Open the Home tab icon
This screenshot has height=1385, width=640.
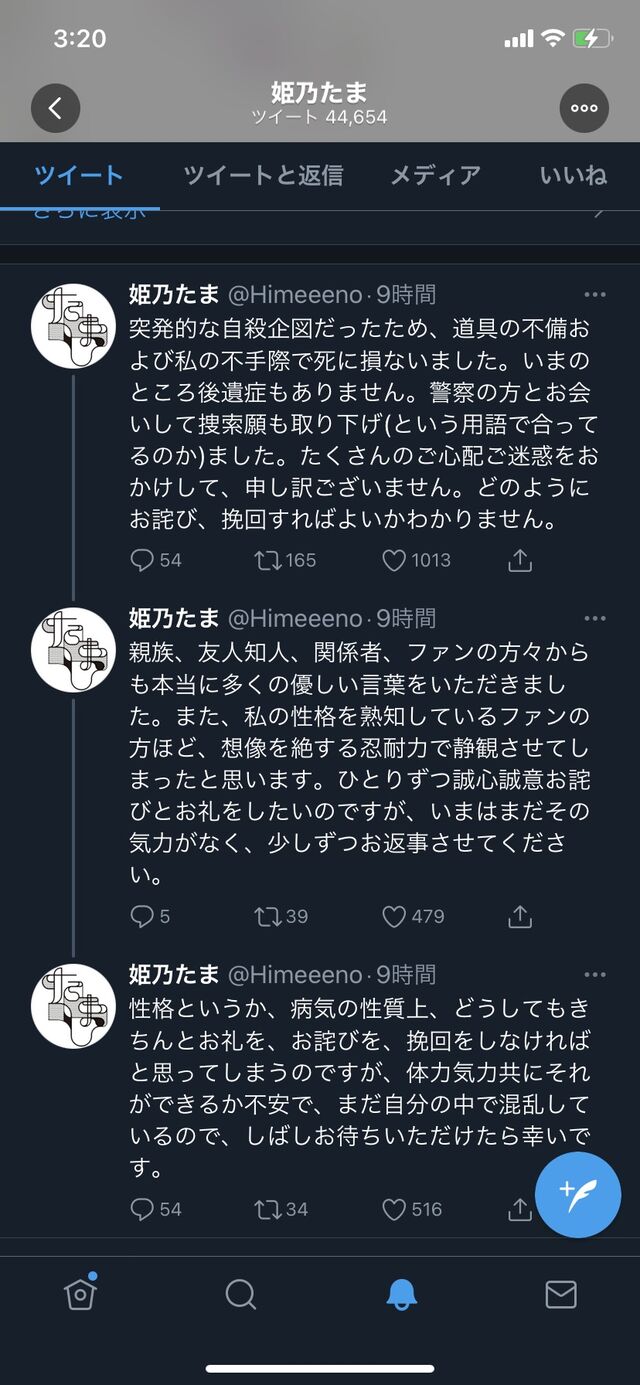[80, 1294]
